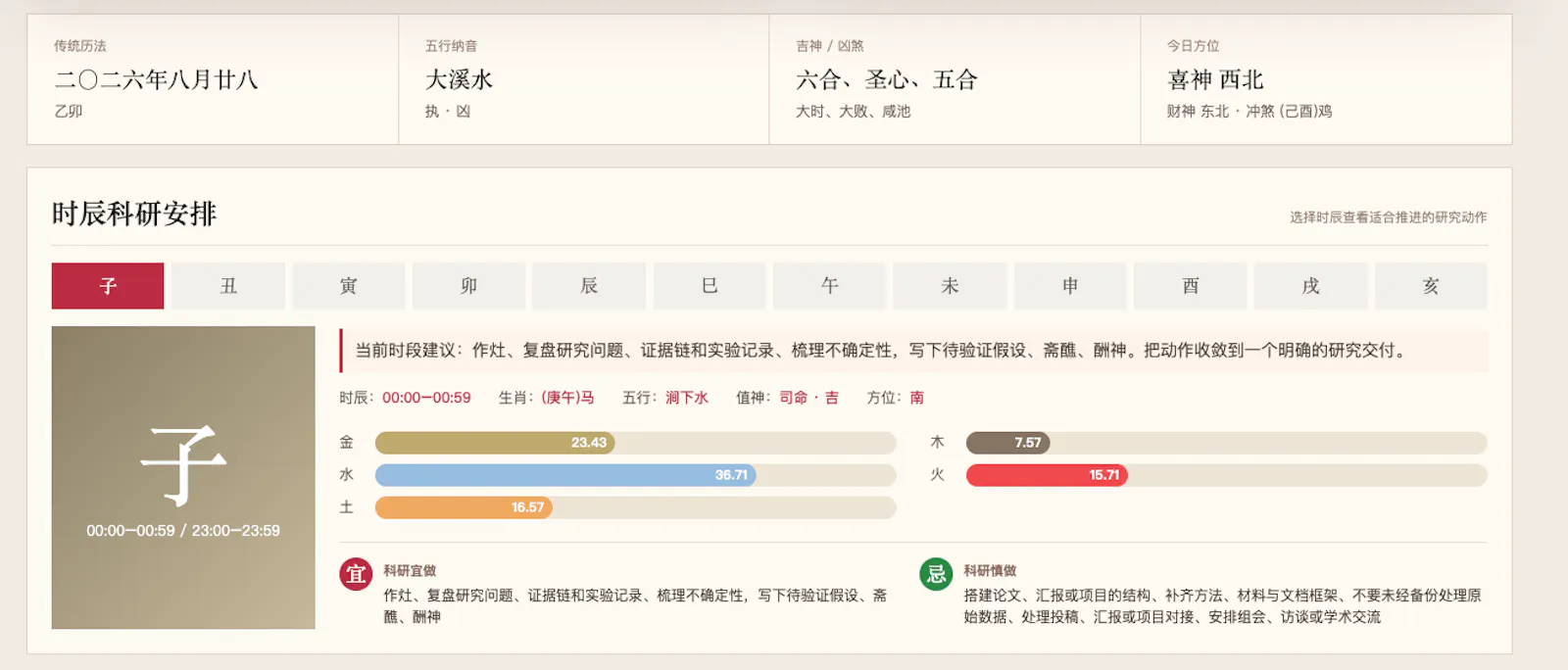Click the 水 bar showing 36.71
This screenshot has width=1568, height=670.
(x=565, y=475)
